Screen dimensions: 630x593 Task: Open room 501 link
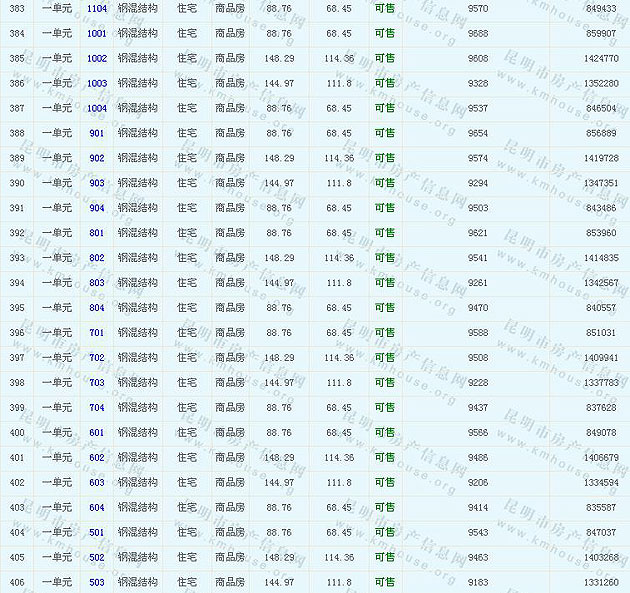pyautogui.click(x=97, y=533)
